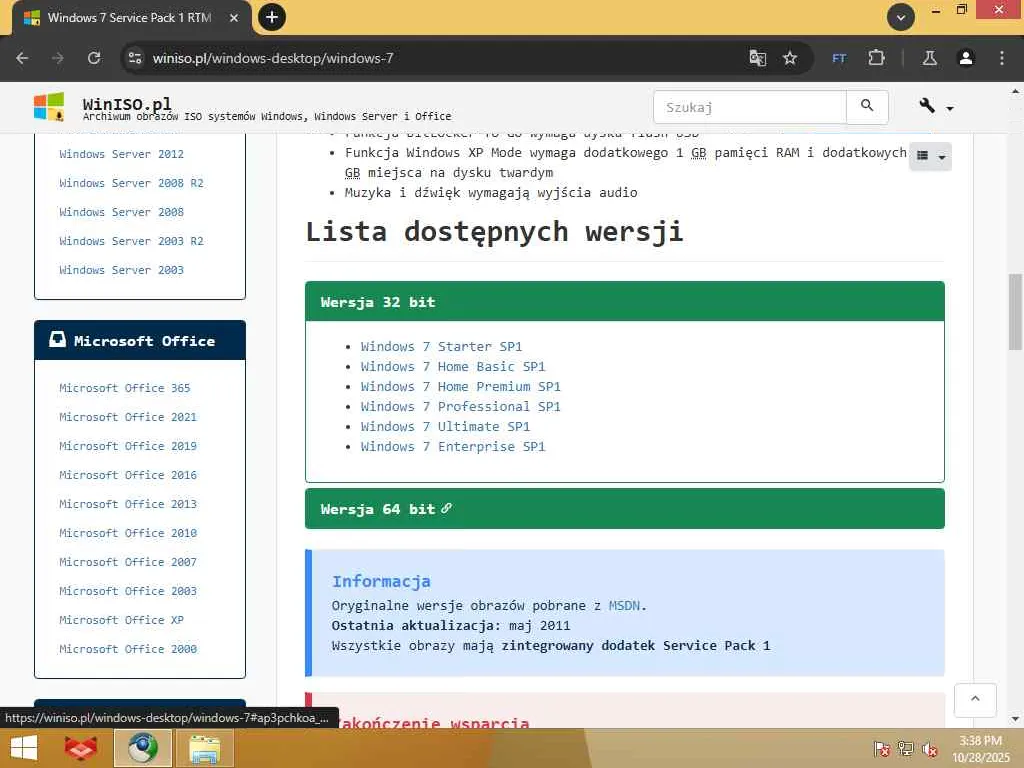Open Windows Server 2012 link
1024x768 pixels.
pyautogui.click(x=121, y=154)
